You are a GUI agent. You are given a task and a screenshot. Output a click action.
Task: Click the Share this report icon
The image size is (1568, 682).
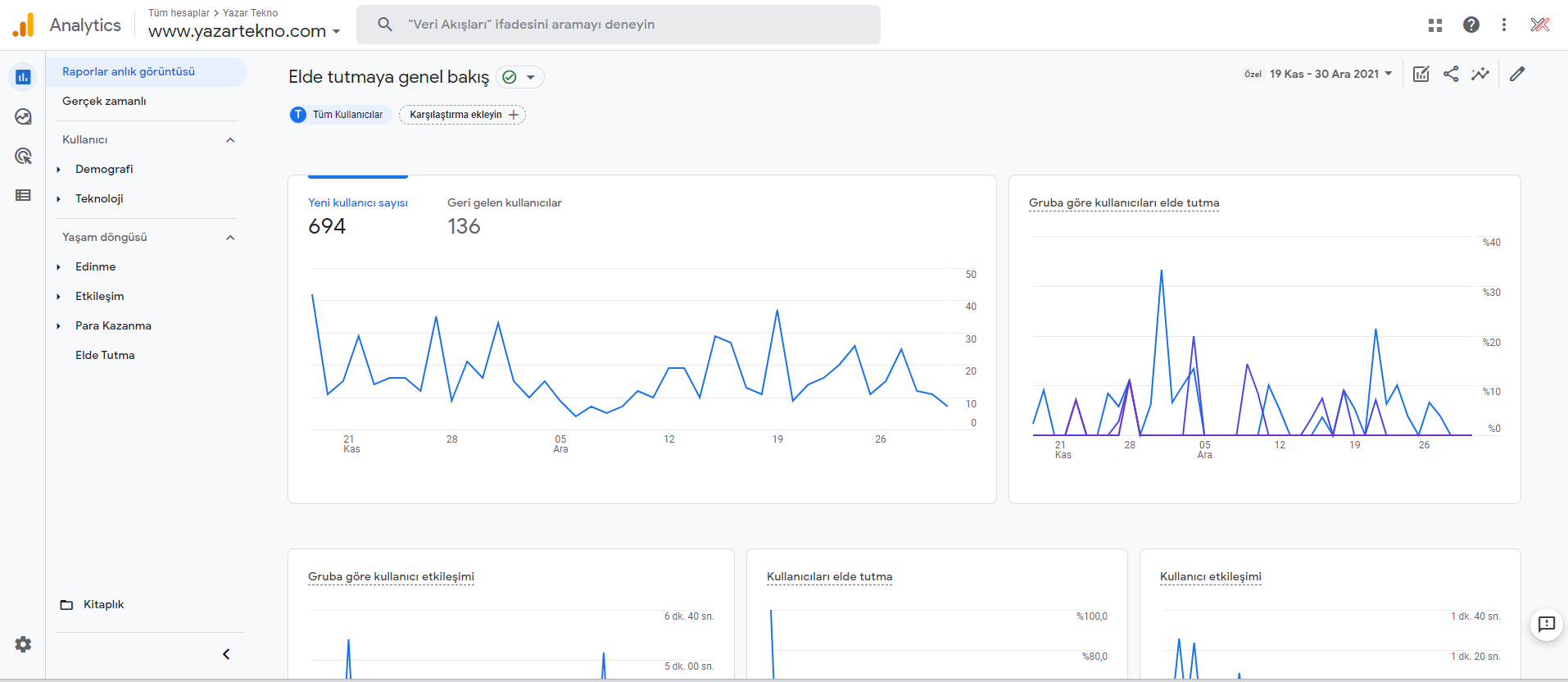point(1451,74)
